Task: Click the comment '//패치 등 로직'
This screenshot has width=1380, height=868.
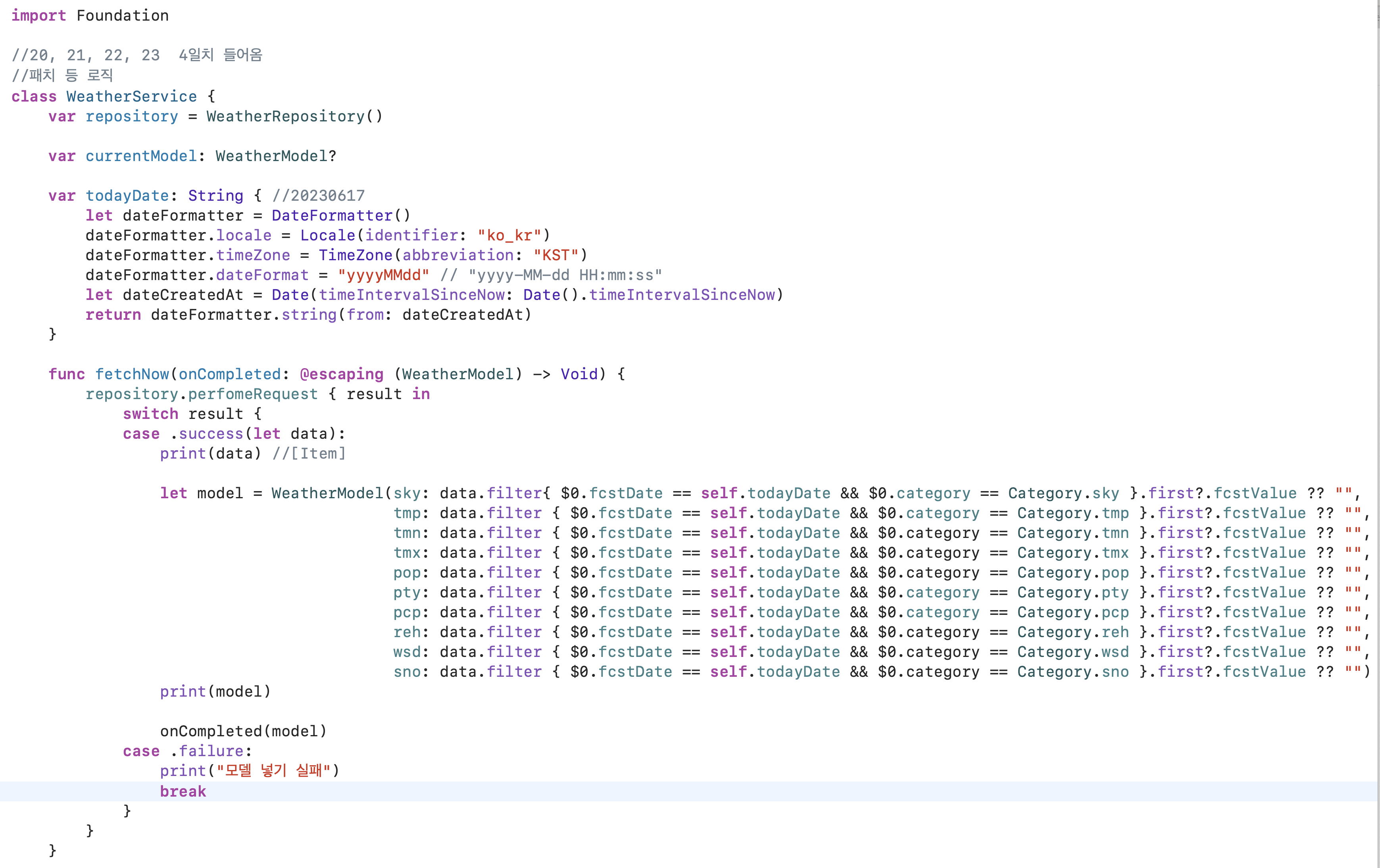Action: pos(62,75)
